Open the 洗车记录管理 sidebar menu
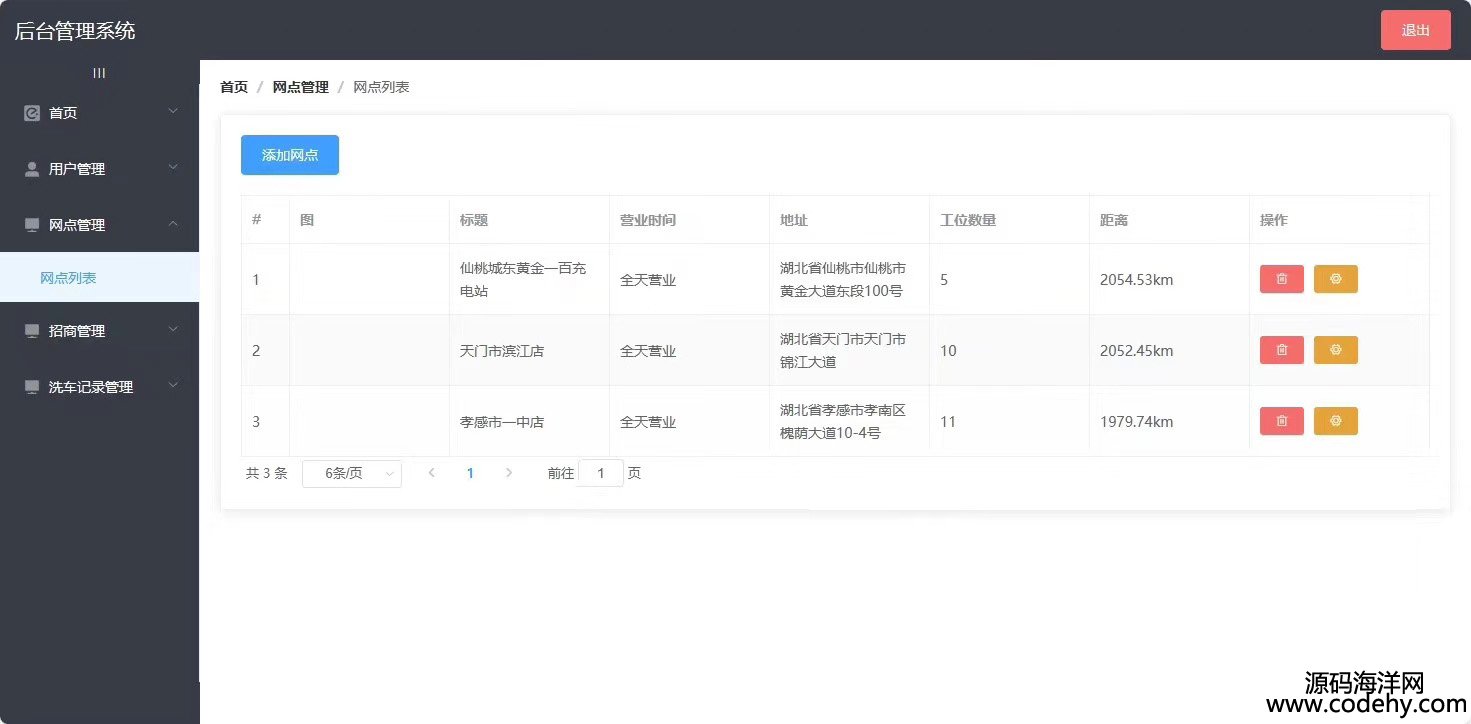The image size is (1471, 724). click(99, 387)
